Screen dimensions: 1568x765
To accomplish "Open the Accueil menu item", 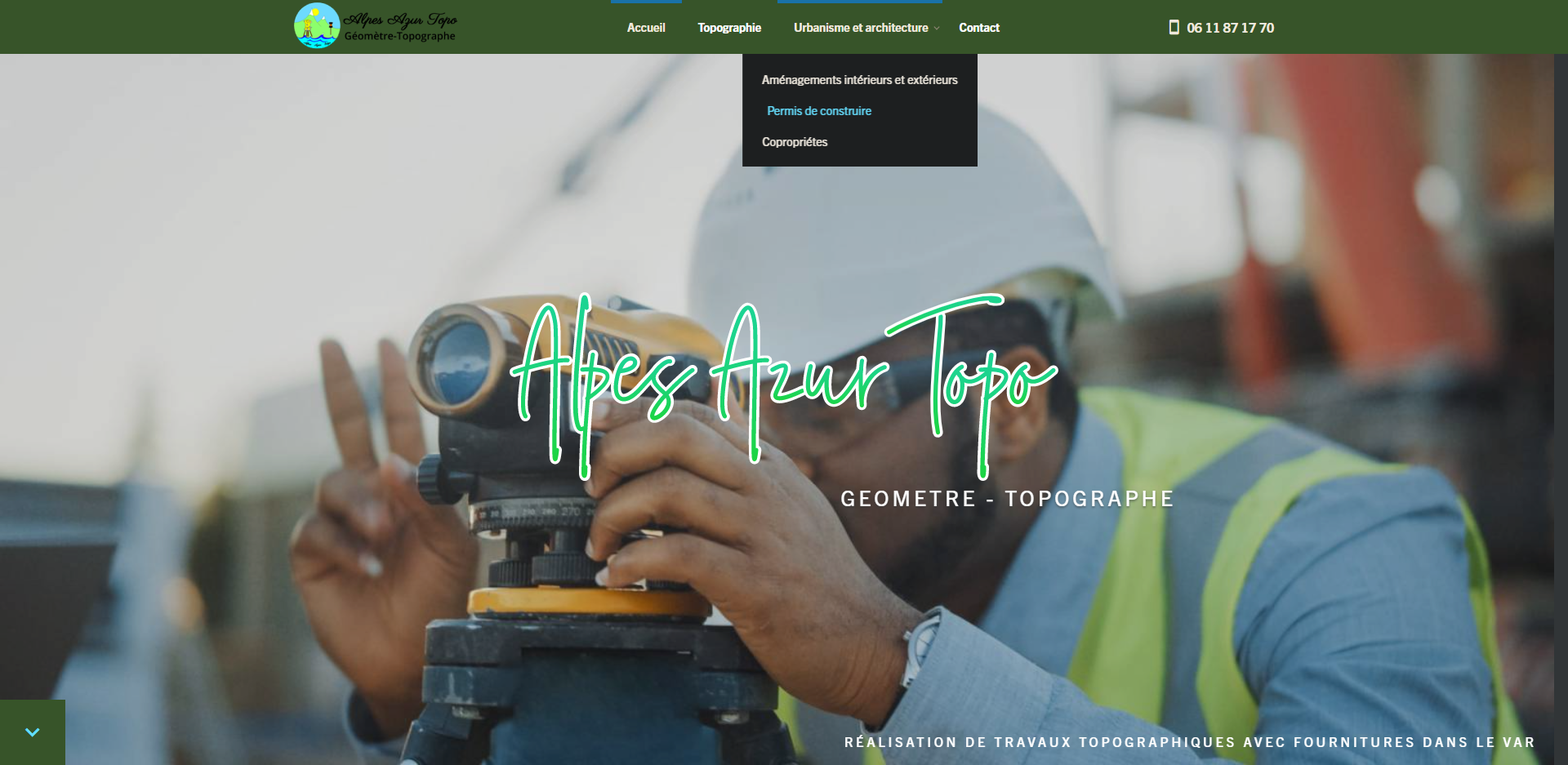I will (x=646, y=28).
